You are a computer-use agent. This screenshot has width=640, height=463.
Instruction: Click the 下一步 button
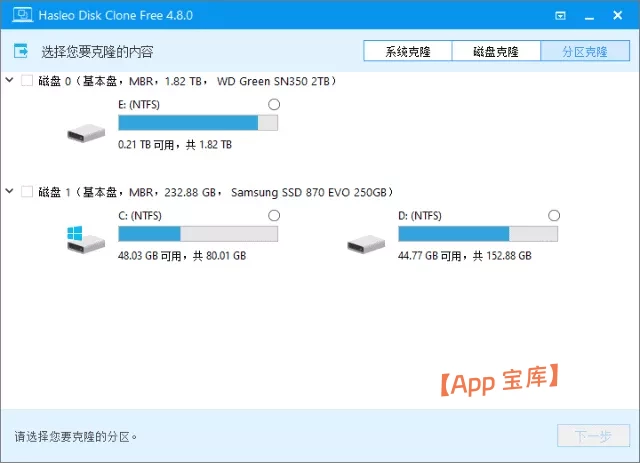click(593, 436)
